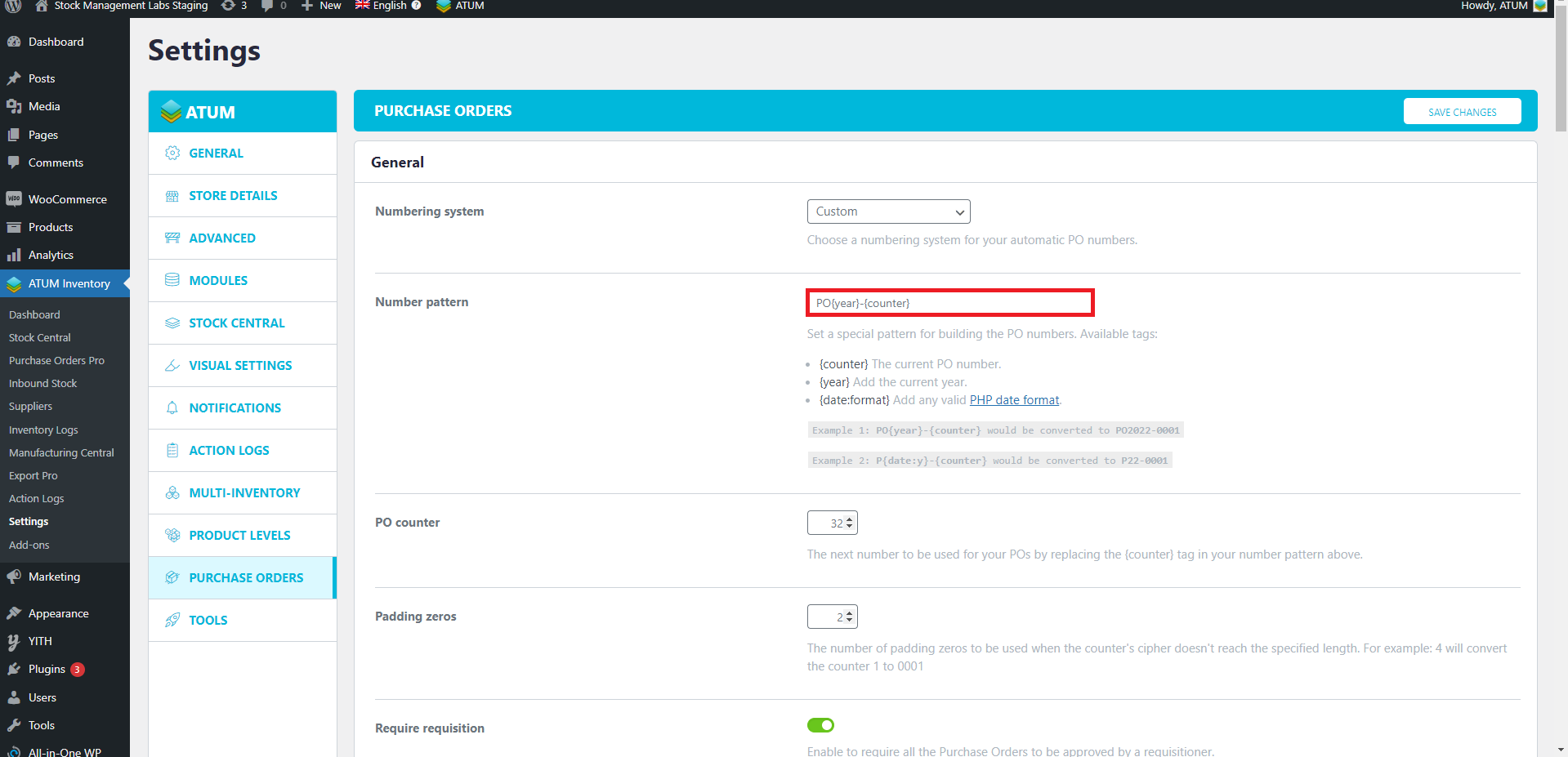The height and width of the screenshot is (757, 1568).
Task: Open the site home icon
Action: [x=42, y=6]
